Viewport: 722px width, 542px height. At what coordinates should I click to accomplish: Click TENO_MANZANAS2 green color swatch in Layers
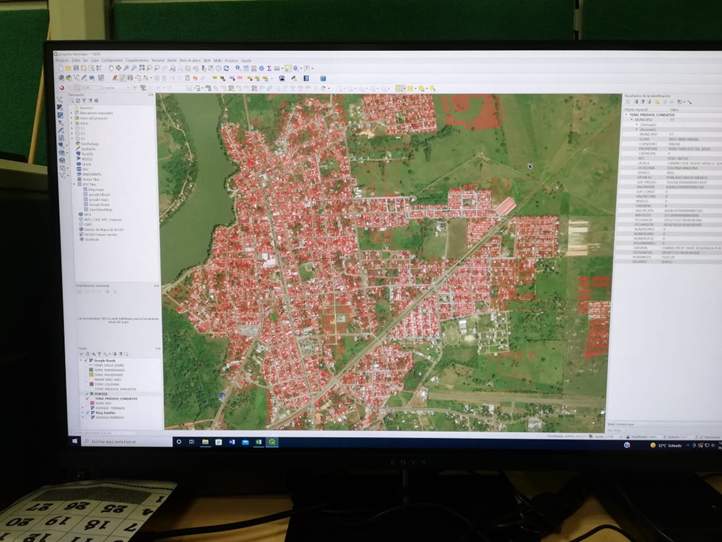(x=91, y=370)
